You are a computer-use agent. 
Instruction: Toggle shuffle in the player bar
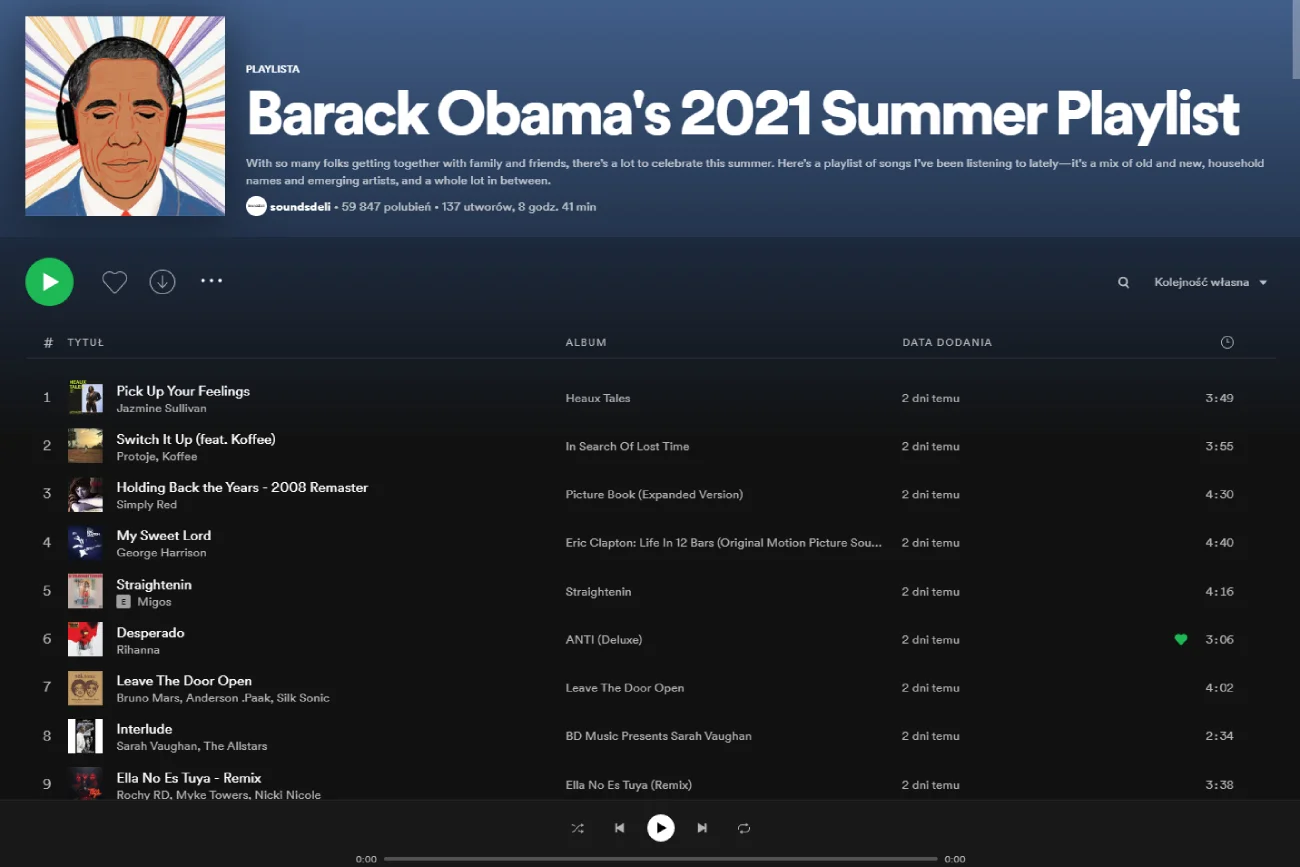point(577,828)
